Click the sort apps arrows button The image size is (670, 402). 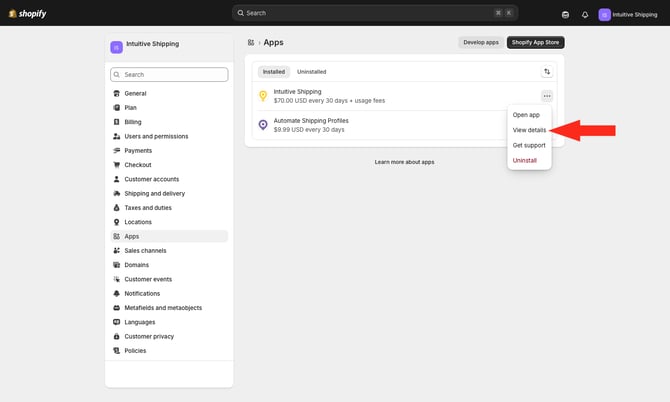tap(547, 72)
